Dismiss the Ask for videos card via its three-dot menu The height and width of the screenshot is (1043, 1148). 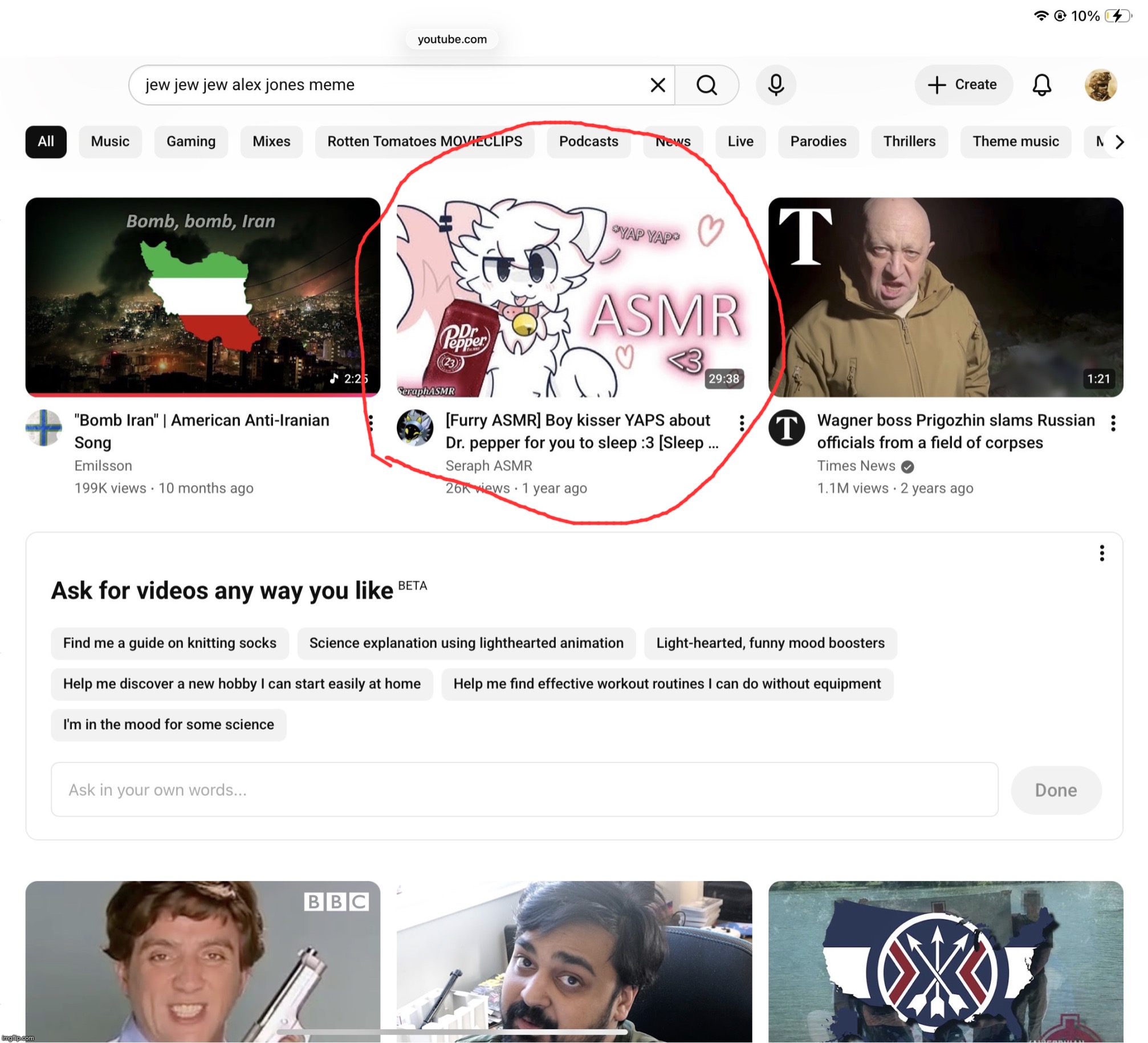[1102, 553]
